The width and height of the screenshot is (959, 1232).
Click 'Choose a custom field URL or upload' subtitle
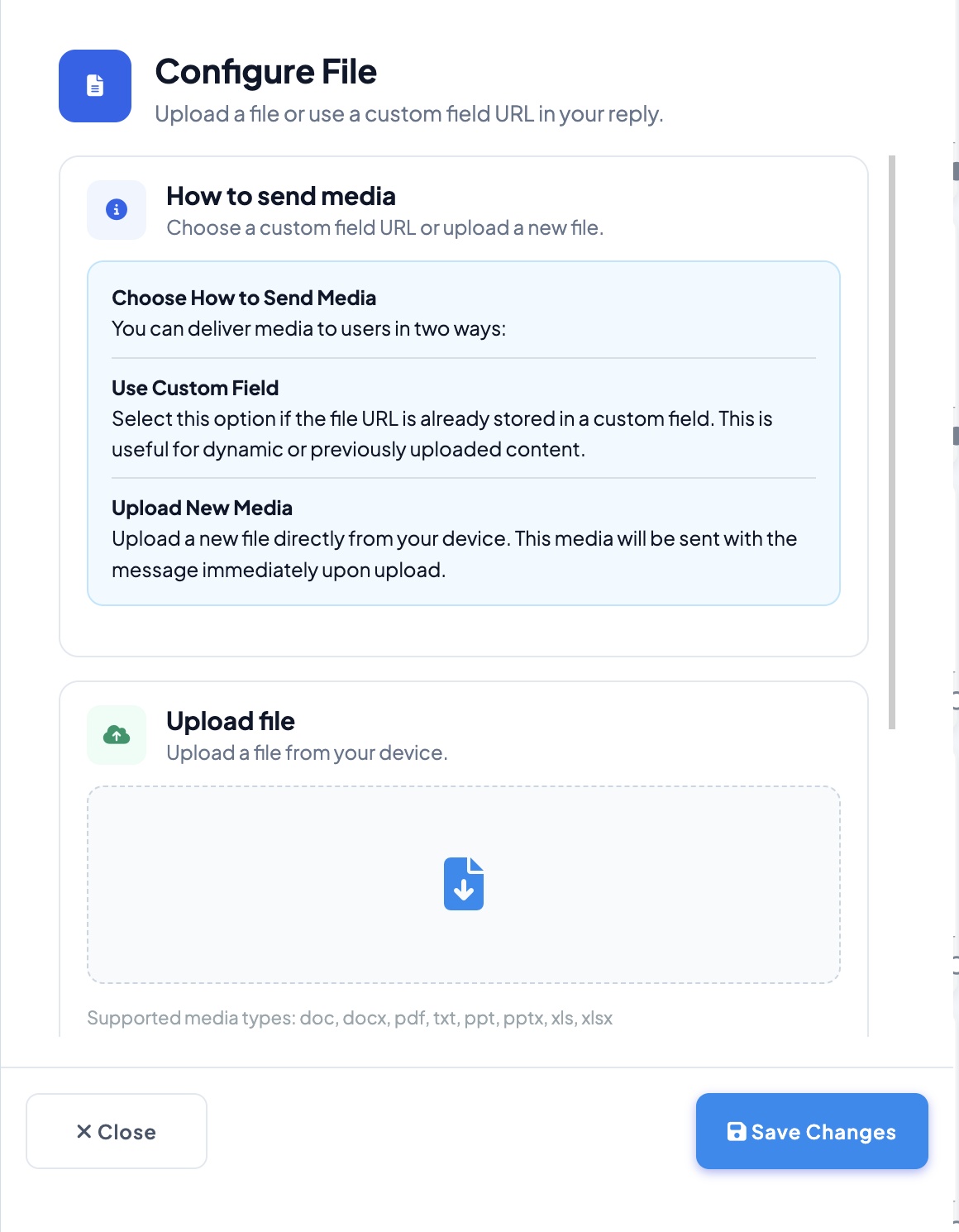click(385, 227)
